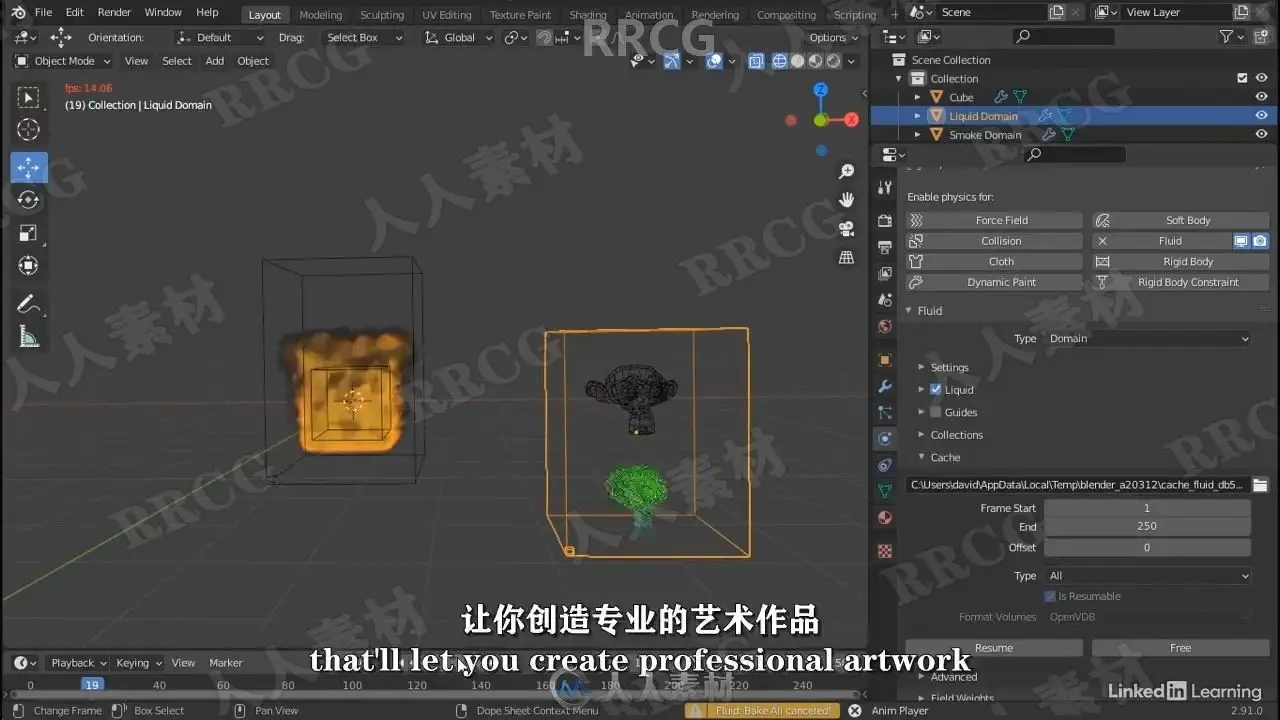This screenshot has width=1280, height=720.
Task: Hide the Smoke Domain with eye icon
Action: coord(1261,135)
